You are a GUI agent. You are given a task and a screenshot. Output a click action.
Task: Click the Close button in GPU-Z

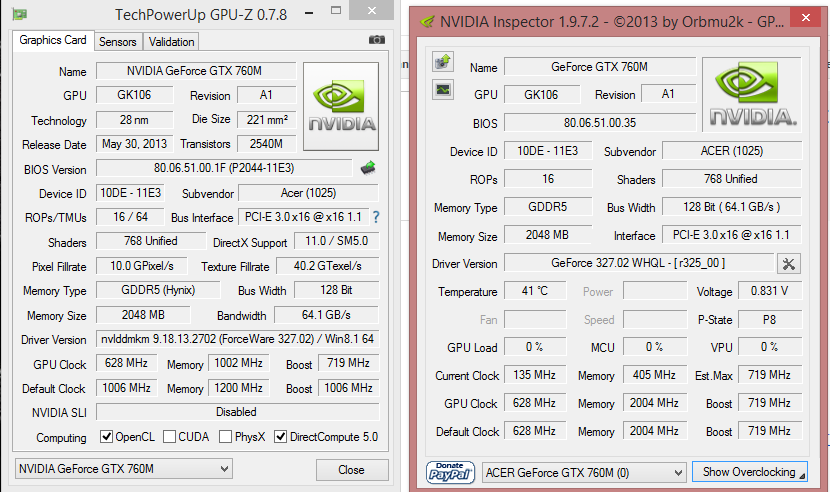point(352,470)
